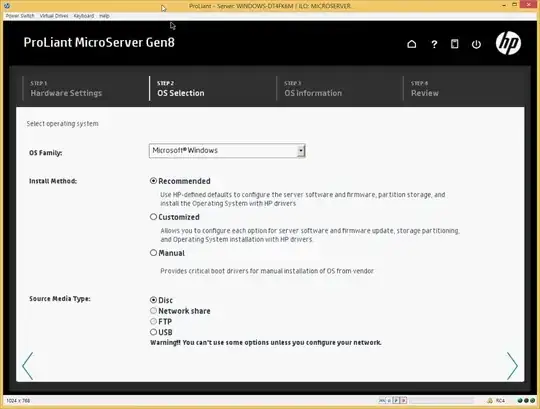Image resolution: width=540 pixels, height=409 pixels.
Task: Select the Recommended install method
Action: [x=153, y=181]
